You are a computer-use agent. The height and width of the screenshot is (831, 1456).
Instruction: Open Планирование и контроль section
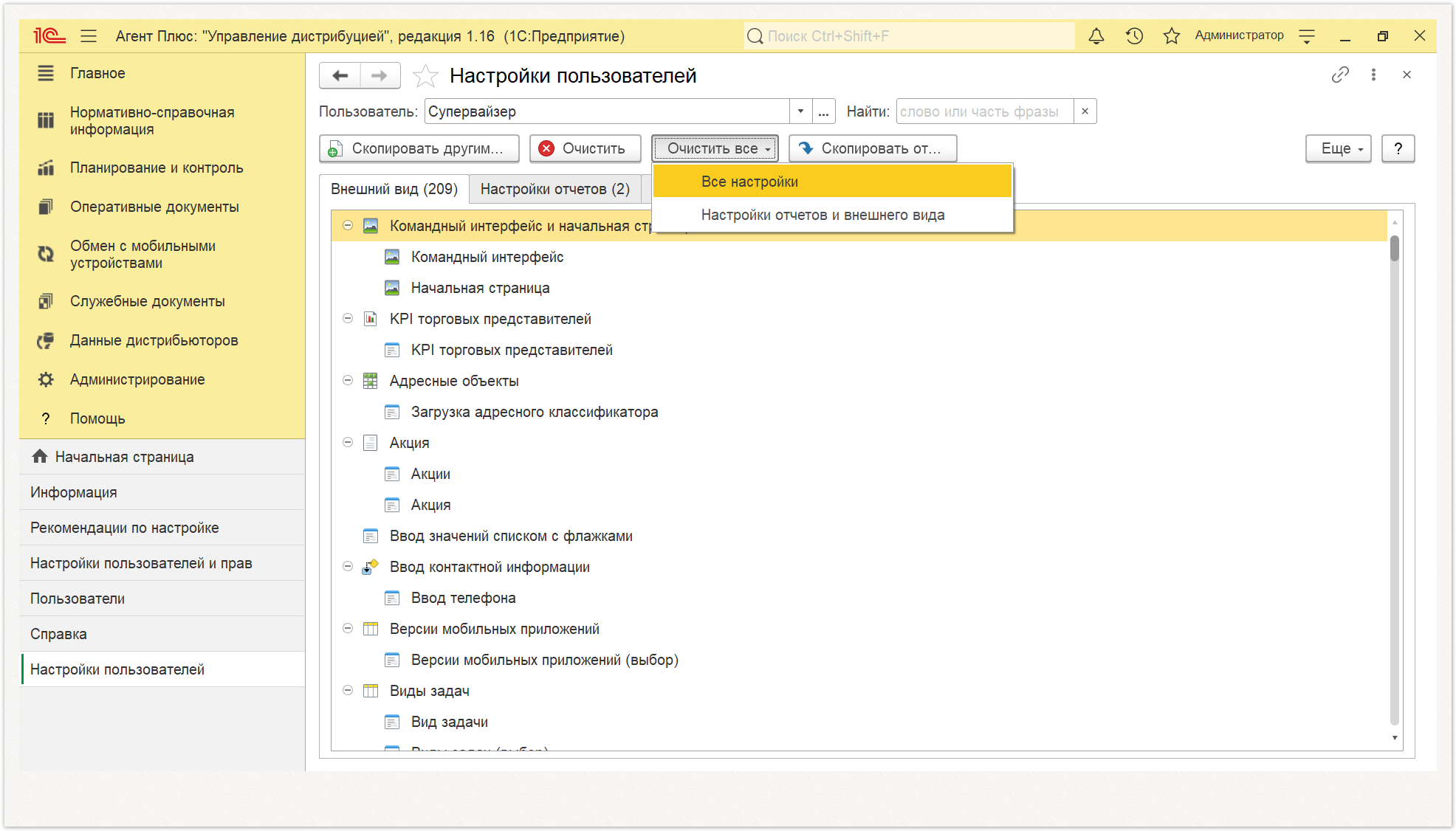coord(162,168)
